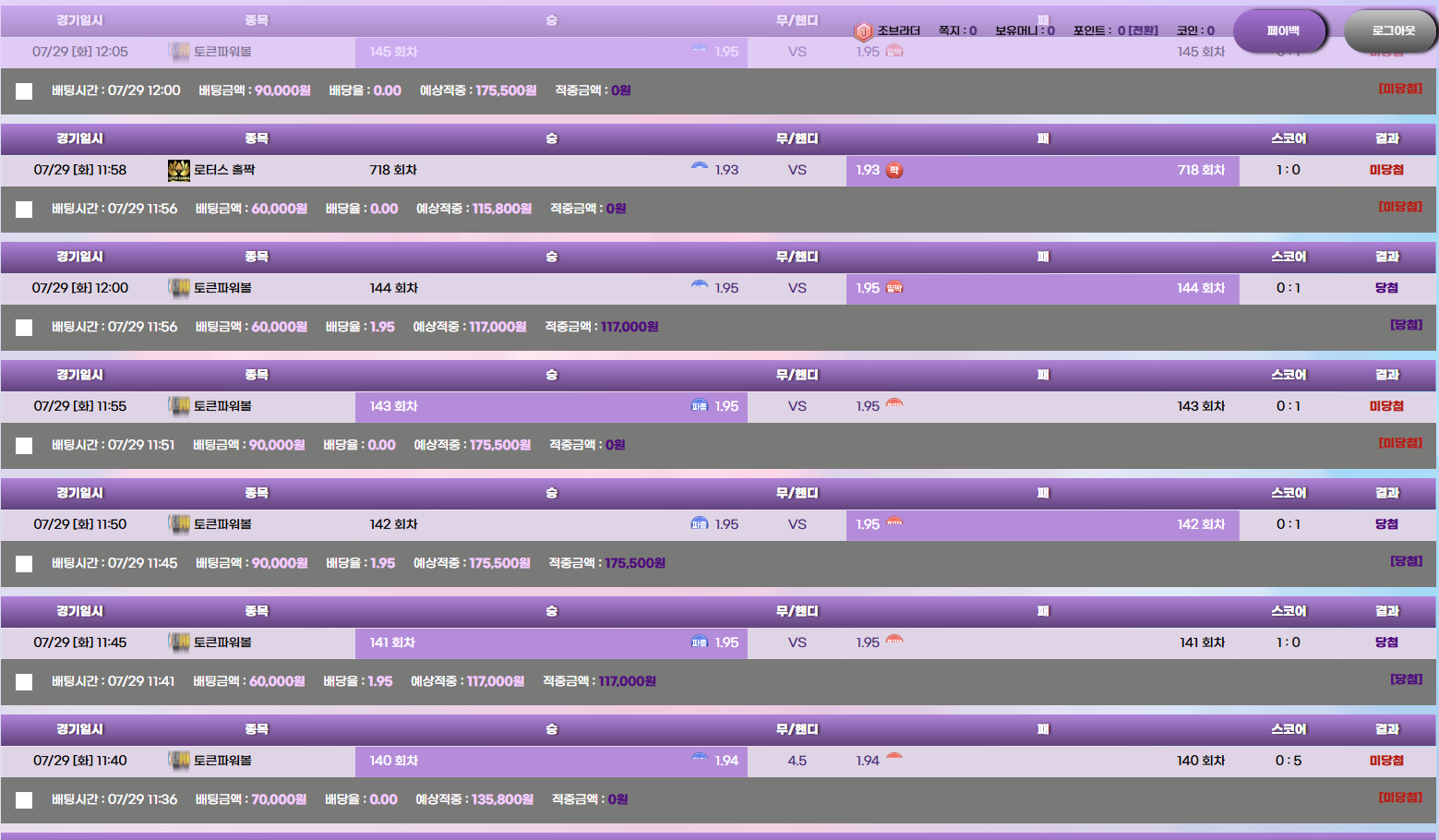Click the Token Powerball icon for round 144
The image size is (1439, 840).
[178, 288]
